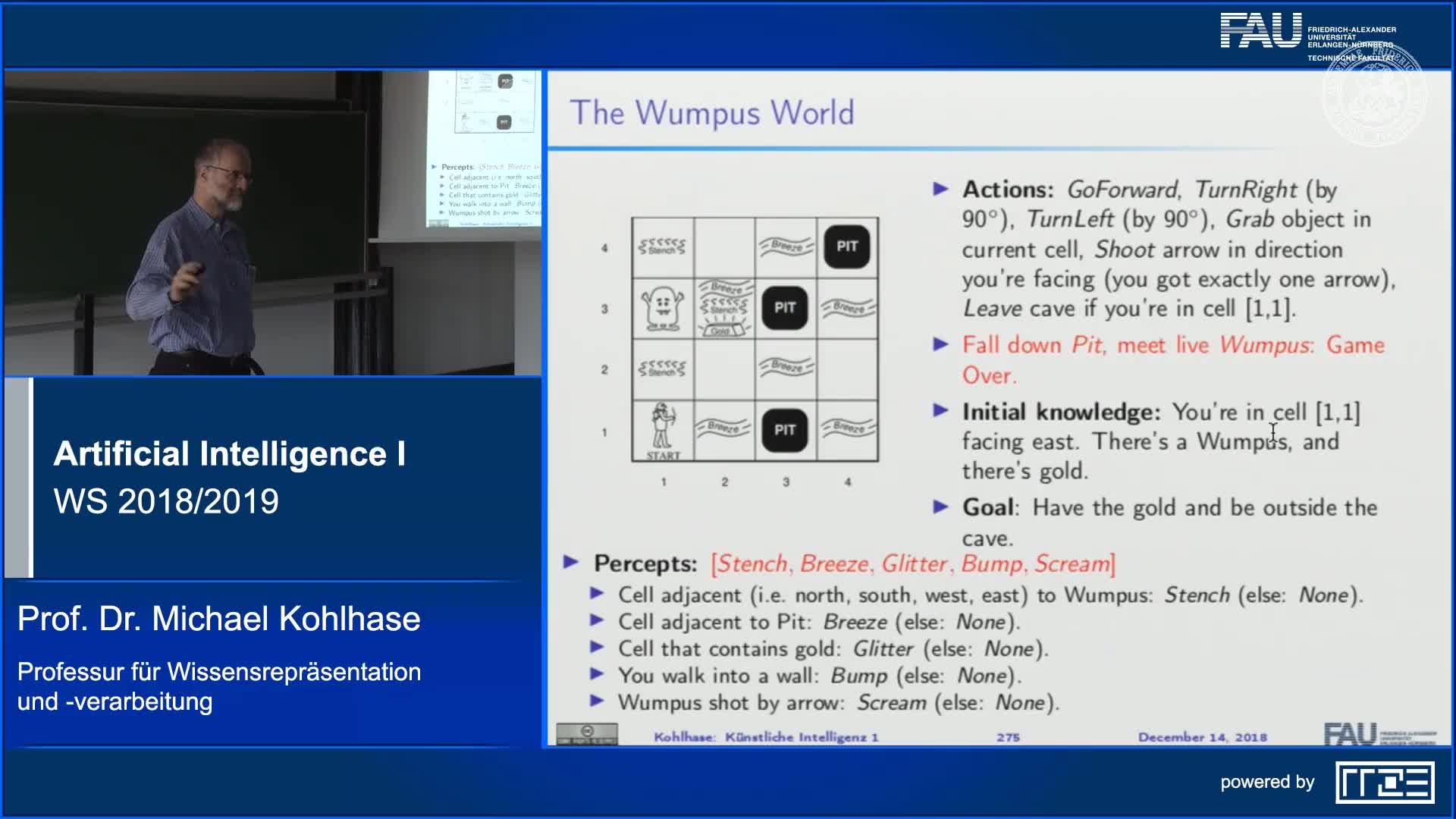Click the Goal bullet arrow
1456x819 pixels.
(940, 507)
